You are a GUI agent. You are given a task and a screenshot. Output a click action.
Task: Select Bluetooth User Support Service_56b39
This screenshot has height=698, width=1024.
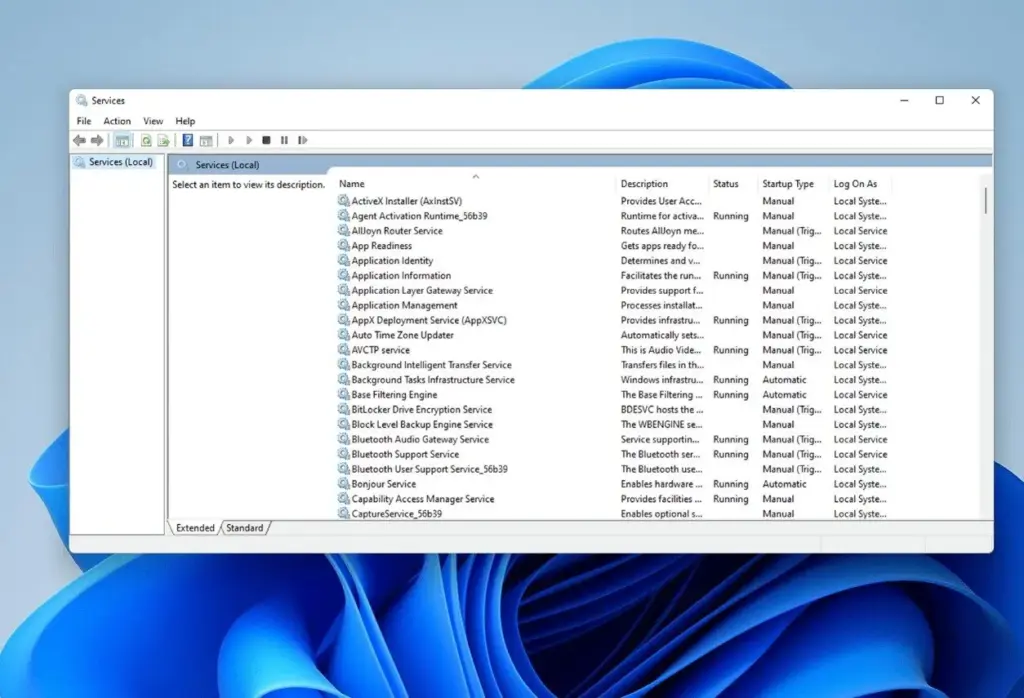(429, 469)
